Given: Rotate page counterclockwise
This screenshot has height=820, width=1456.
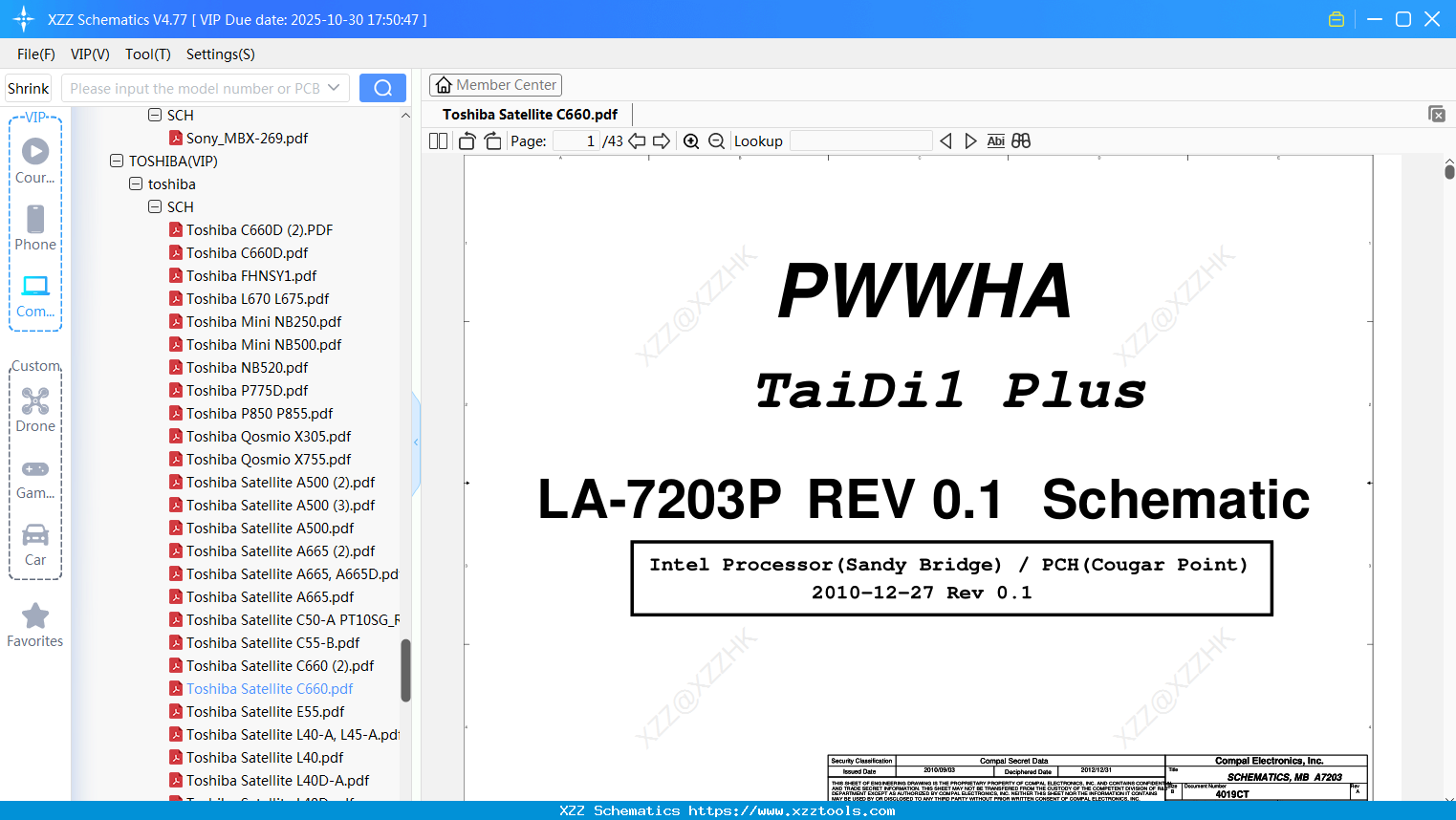Looking at the screenshot, I should (x=467, y=140).
